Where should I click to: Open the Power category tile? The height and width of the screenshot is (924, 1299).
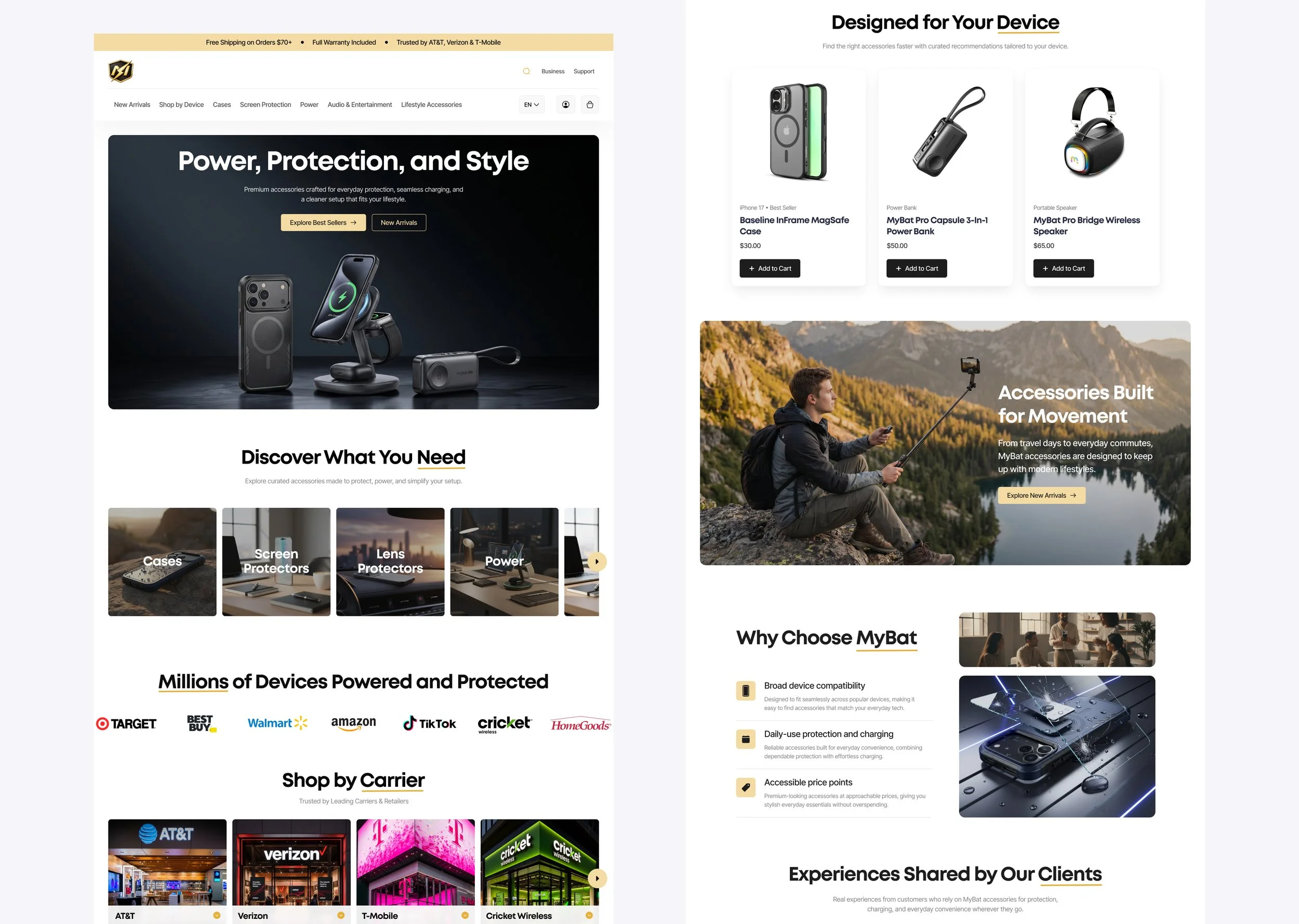click(504, 562)
